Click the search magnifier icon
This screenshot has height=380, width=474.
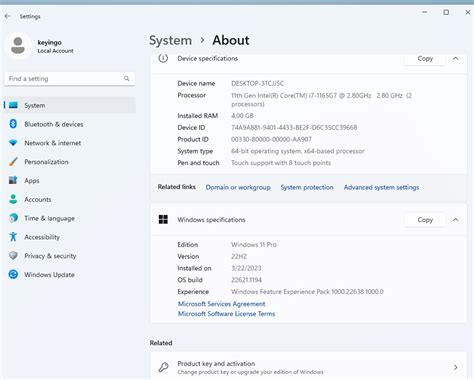pos(126,78)
